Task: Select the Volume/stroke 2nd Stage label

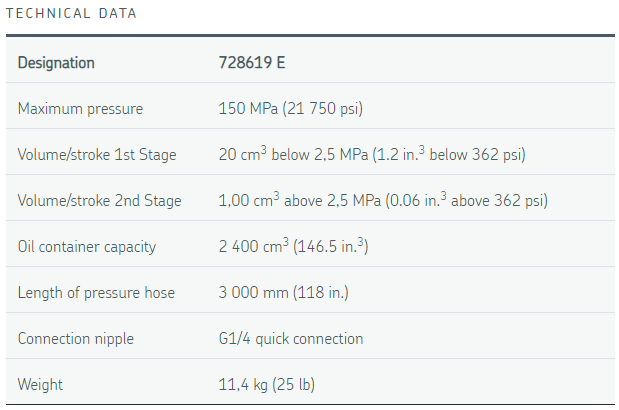Action: pos(99,200)
